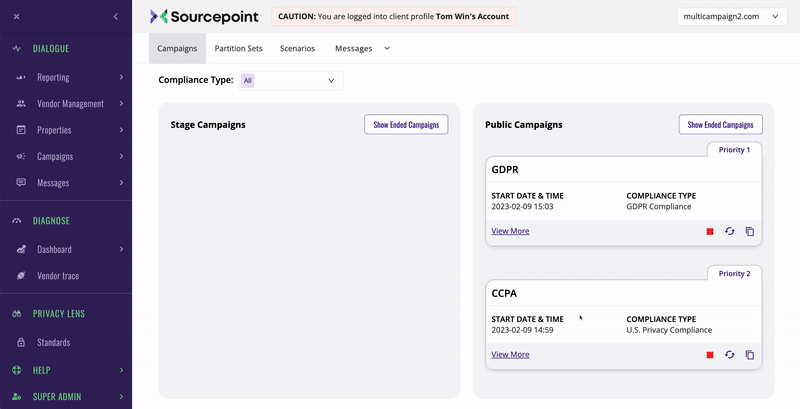Expand the Reporting submenu arrow
The height and width of the screenshot is (409, 800).
click(x=121, y=77)
